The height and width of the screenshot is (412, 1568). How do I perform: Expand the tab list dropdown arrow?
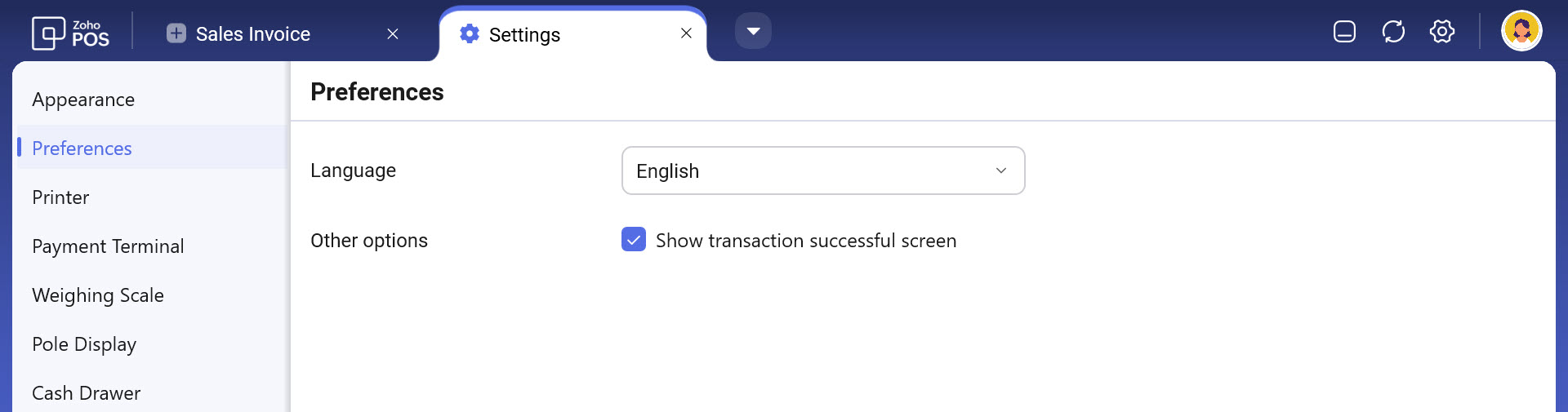(753, 32)
